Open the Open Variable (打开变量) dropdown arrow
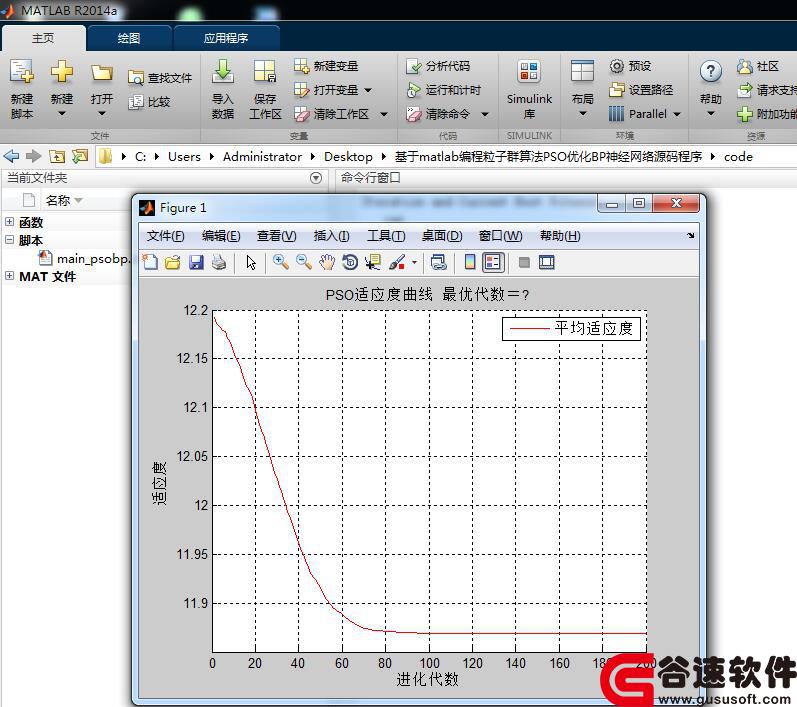 point(368,90)
